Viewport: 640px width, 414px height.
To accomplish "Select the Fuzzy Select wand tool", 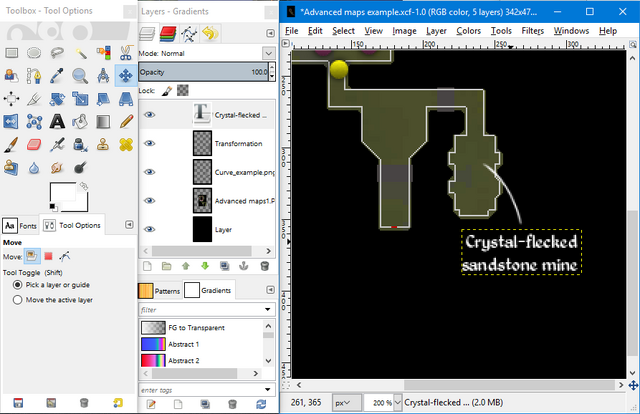I will click(x=80, y=53).
